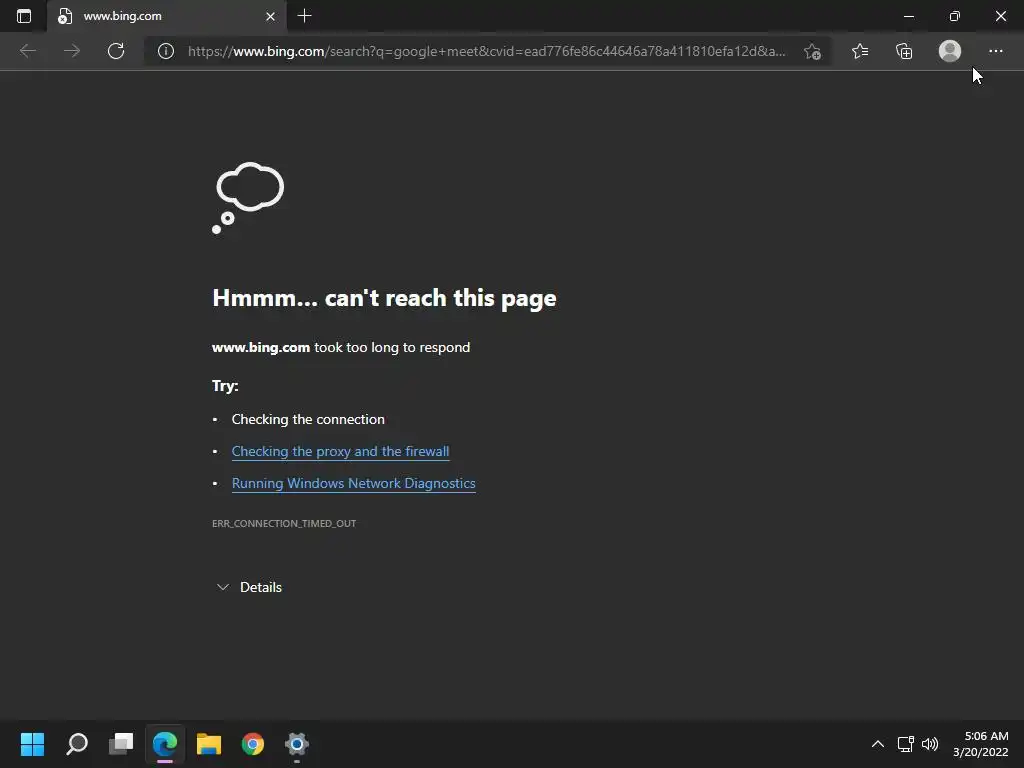Image resolution: width=1024 pixels, height=768 pixels.
Task: Open the volume tray icon
Action: coord(930,744)
